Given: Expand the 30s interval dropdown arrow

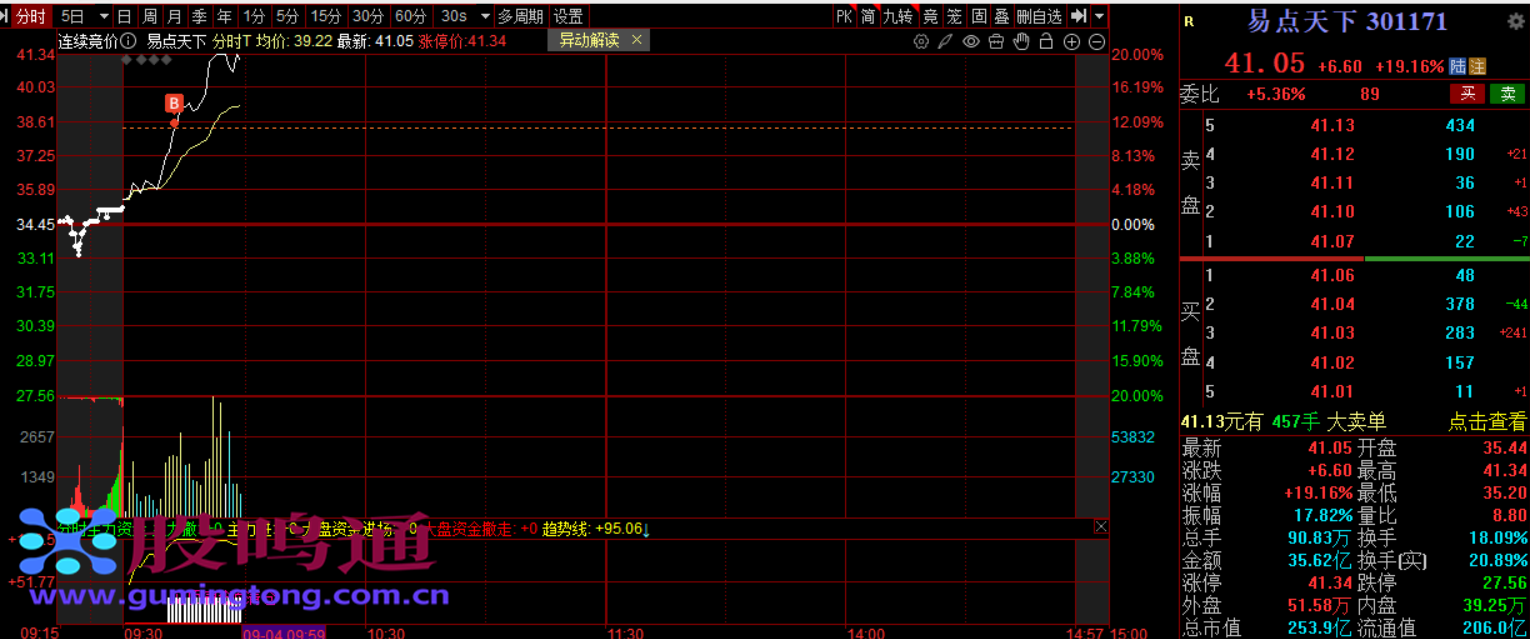Looking at the screenshot, I should [485, 16].
